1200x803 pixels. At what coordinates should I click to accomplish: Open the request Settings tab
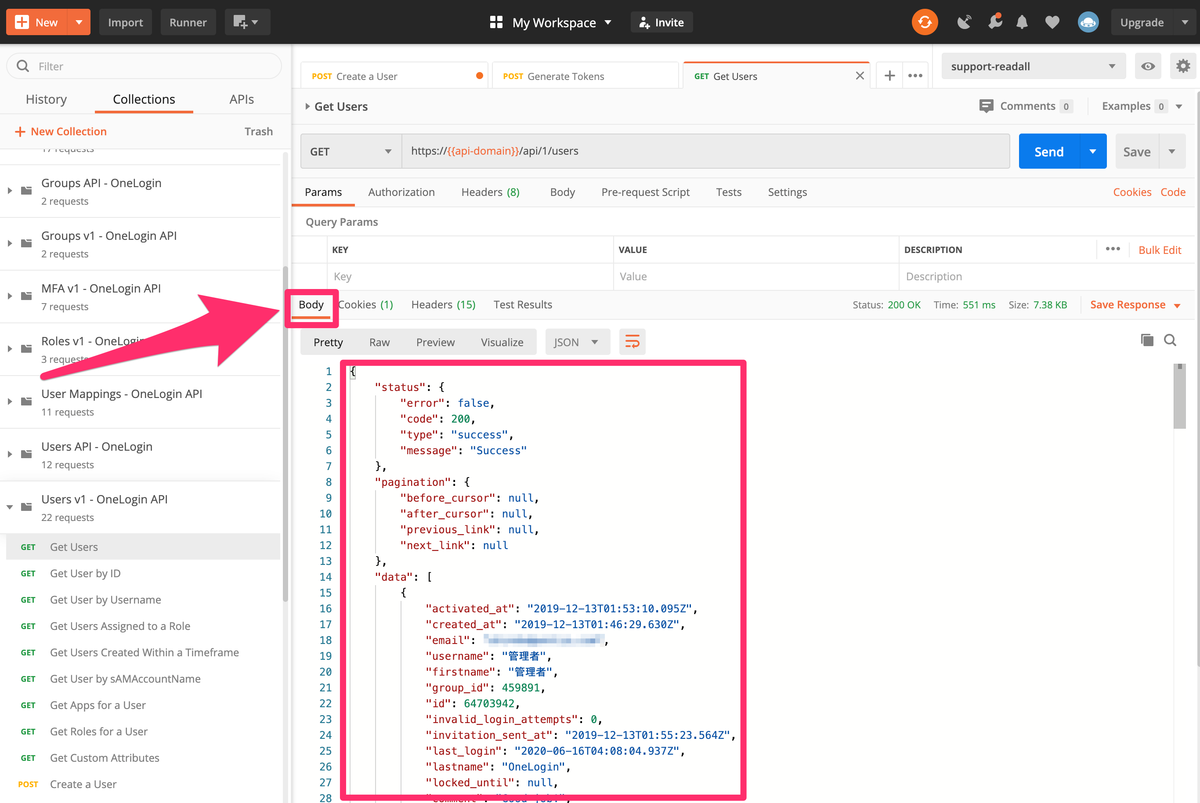pos(787,192)
